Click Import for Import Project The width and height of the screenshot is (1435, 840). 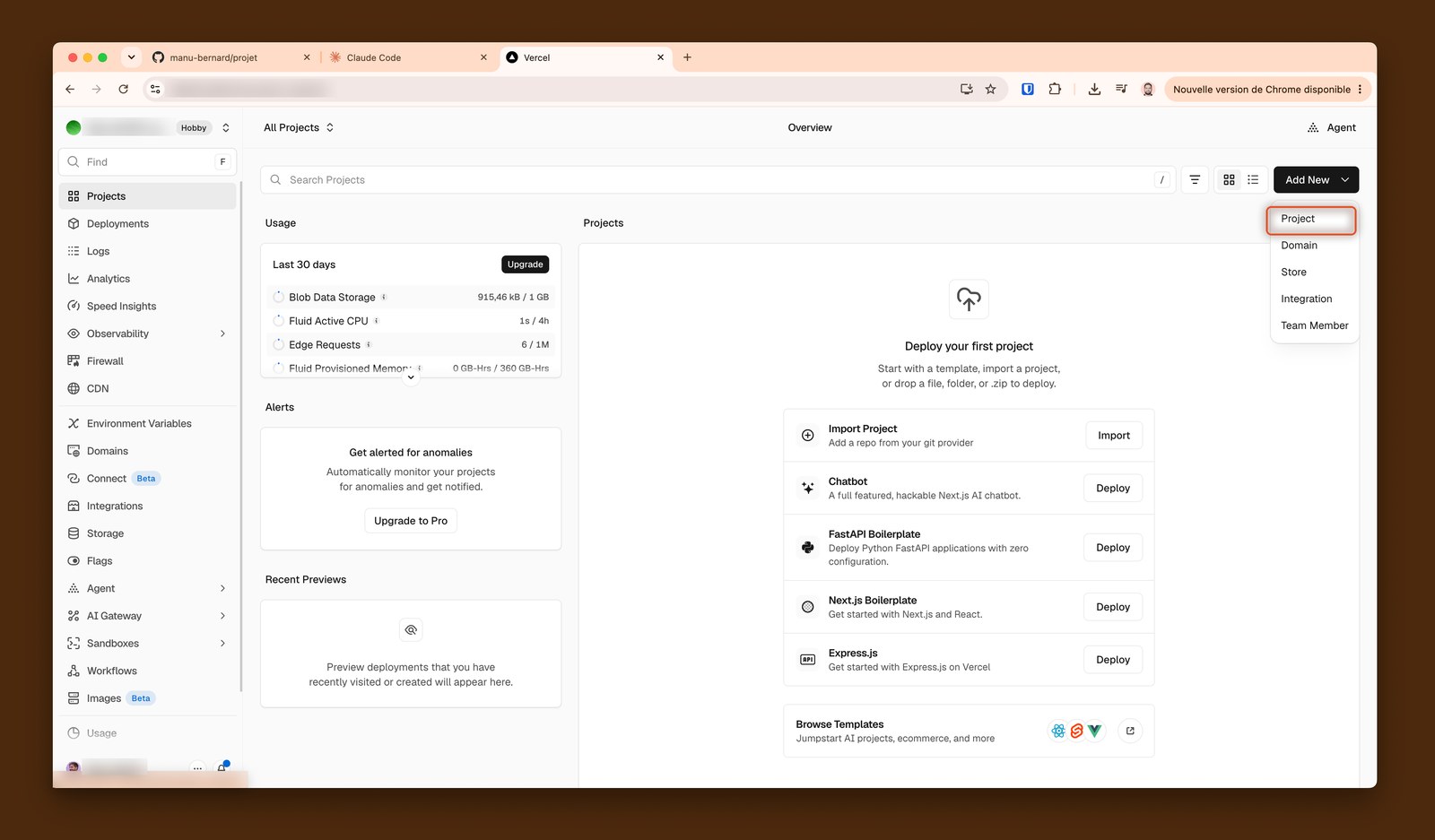click(1114, 436)
